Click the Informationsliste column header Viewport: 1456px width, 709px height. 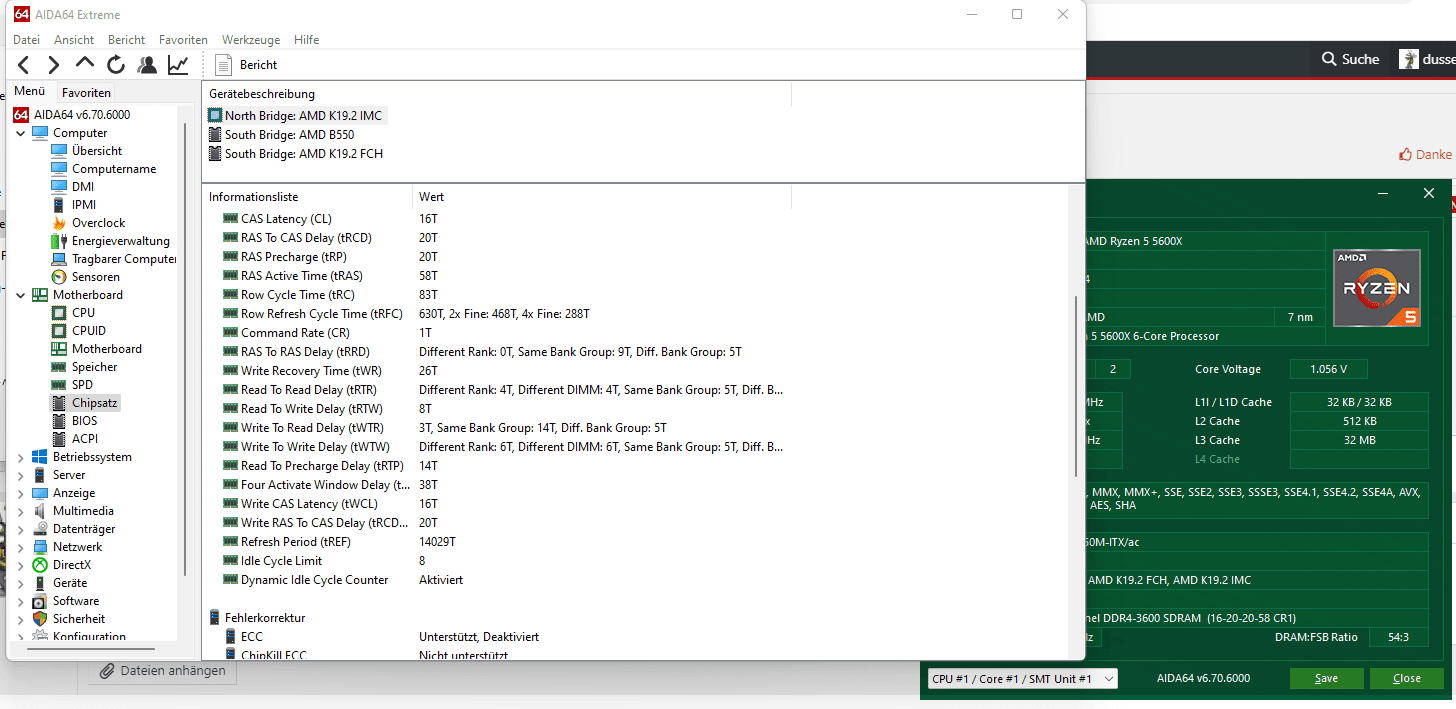tap(307, 197)
